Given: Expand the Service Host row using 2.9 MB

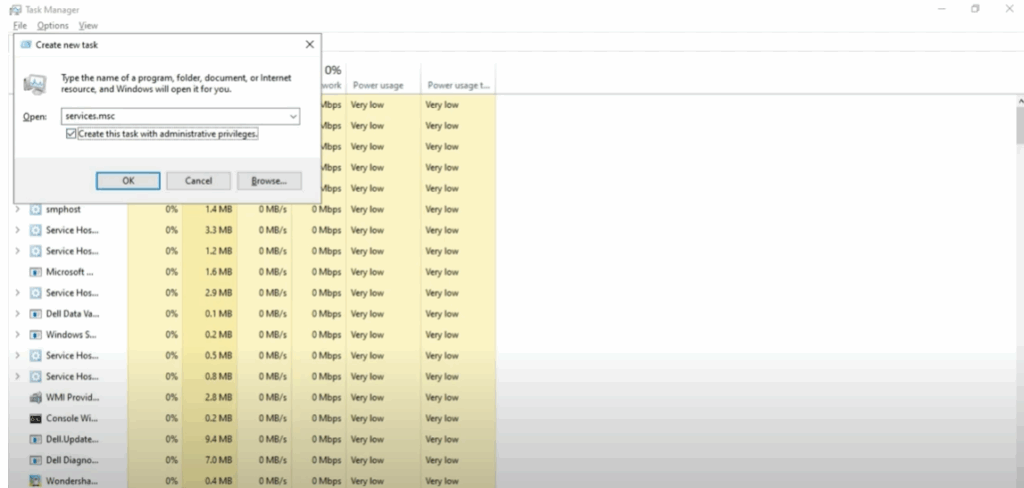Looking at the screenshot, I should [x=18, y=293].
